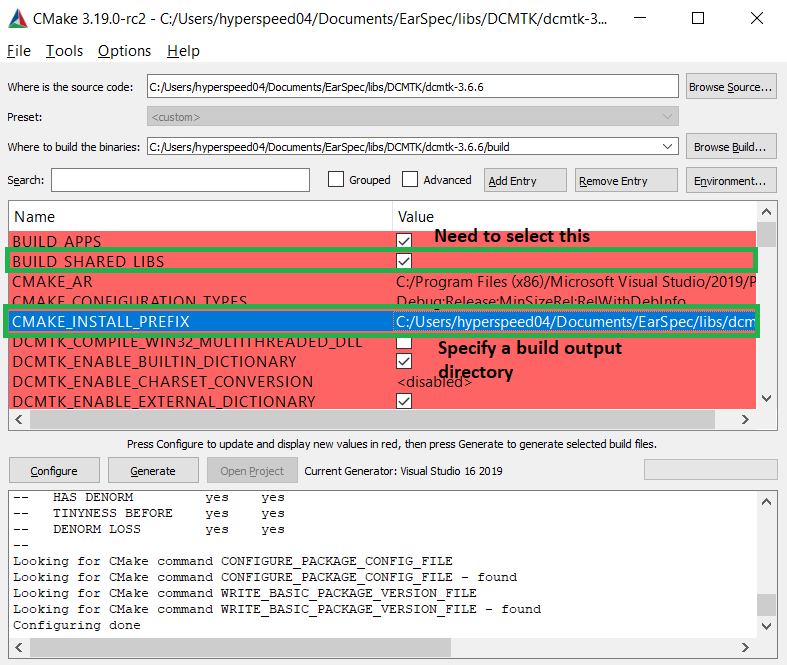Click output log scroll left arrow
787x665 pixels.
coord(19,647)
